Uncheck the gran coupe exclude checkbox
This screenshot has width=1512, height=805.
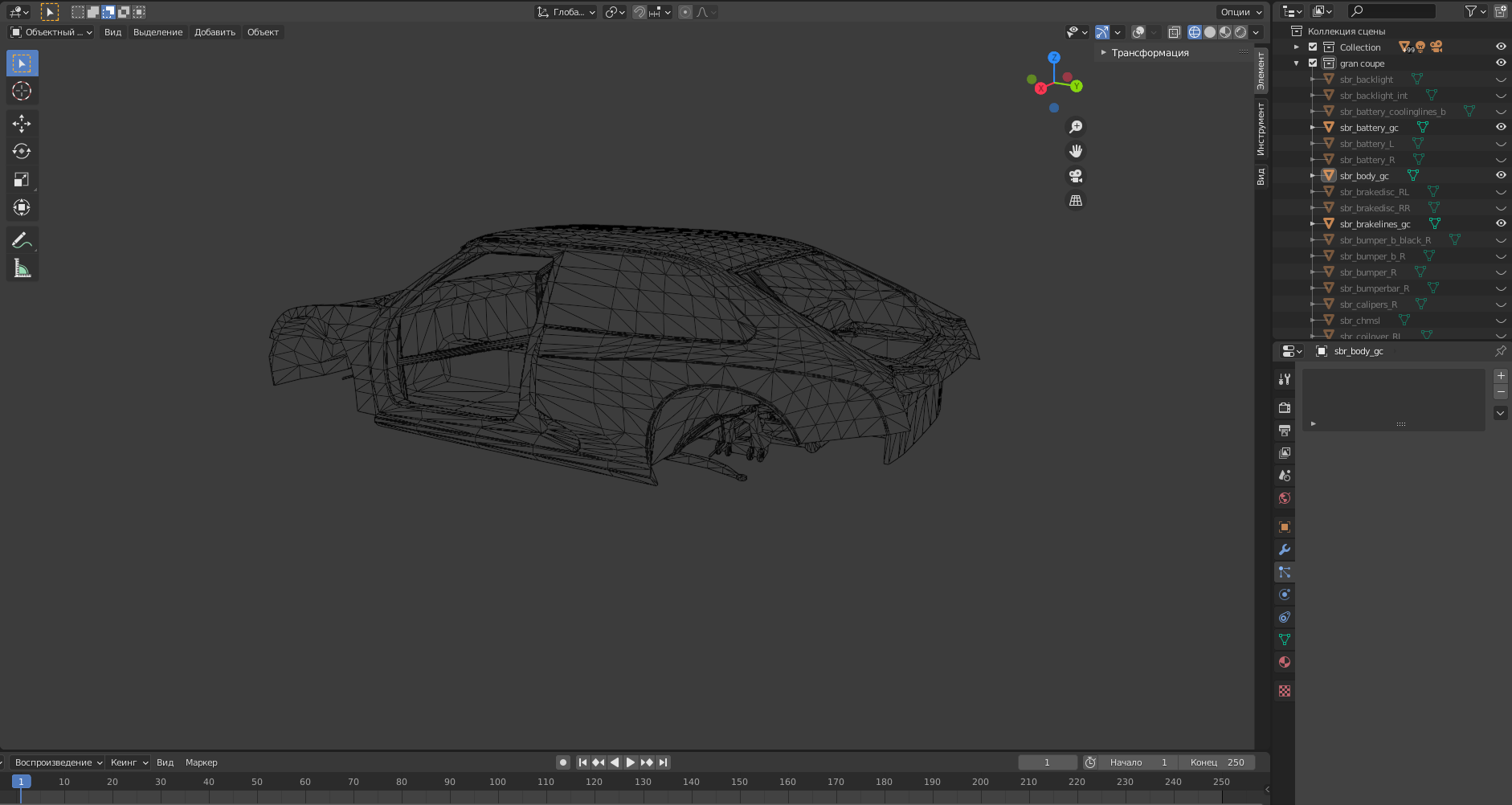coord(1313,63)
